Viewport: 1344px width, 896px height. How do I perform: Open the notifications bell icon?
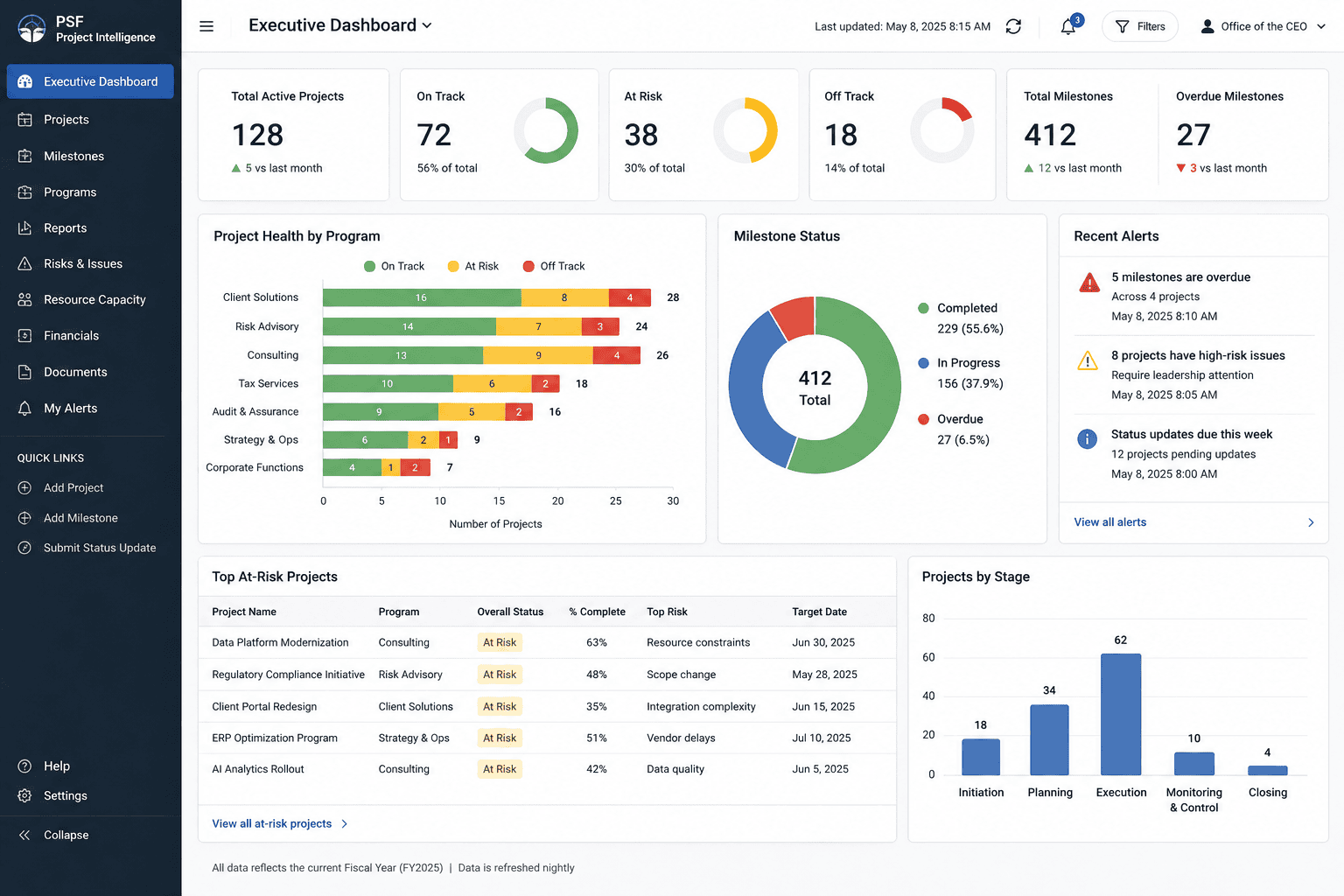[1068, 26]
